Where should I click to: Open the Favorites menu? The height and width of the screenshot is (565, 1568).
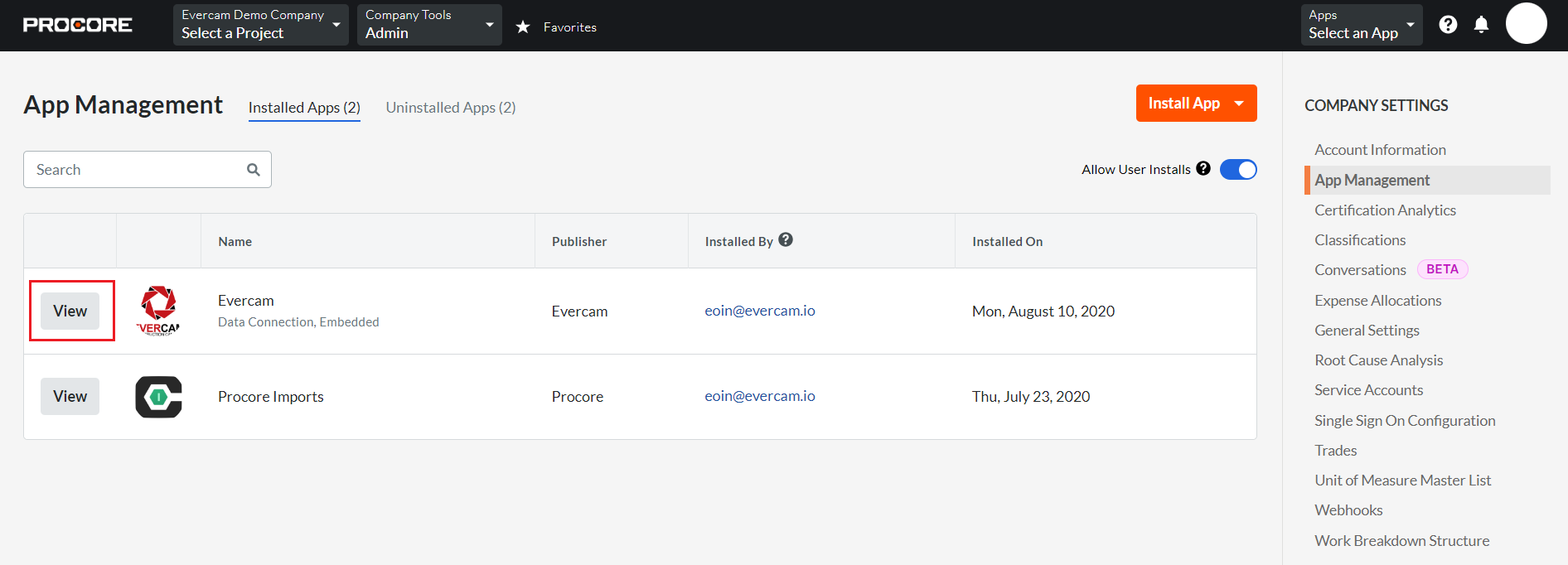569,27
